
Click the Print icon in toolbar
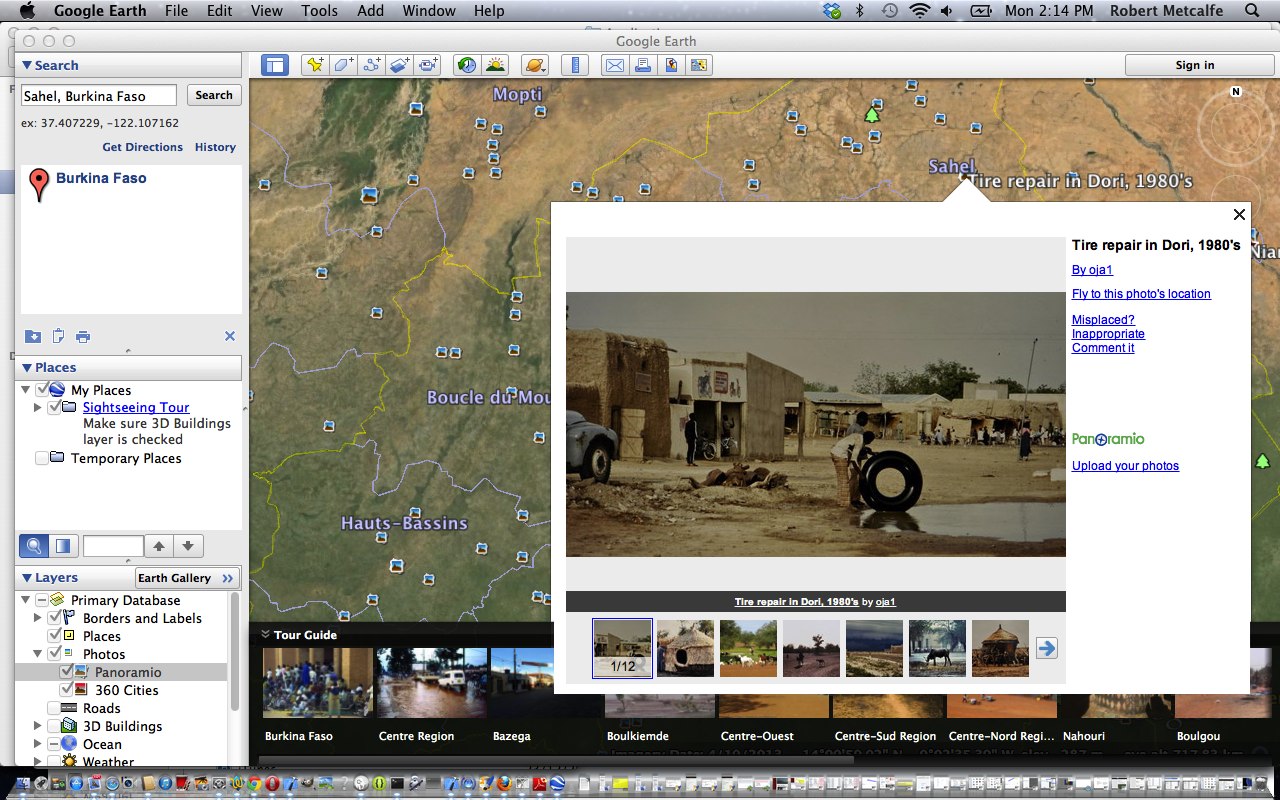coord(643,65)
